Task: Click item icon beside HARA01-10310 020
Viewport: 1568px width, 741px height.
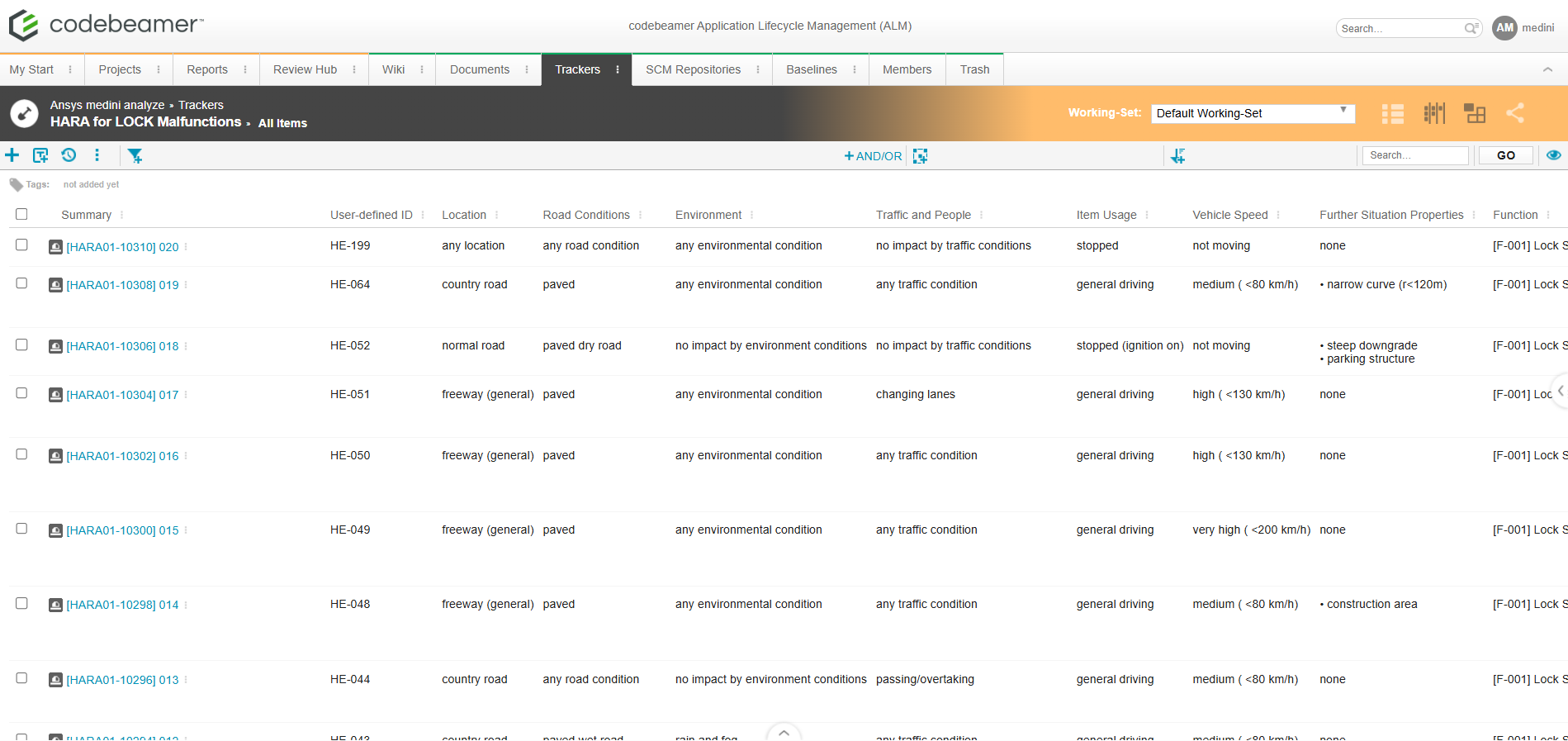Action: point(55,247)
